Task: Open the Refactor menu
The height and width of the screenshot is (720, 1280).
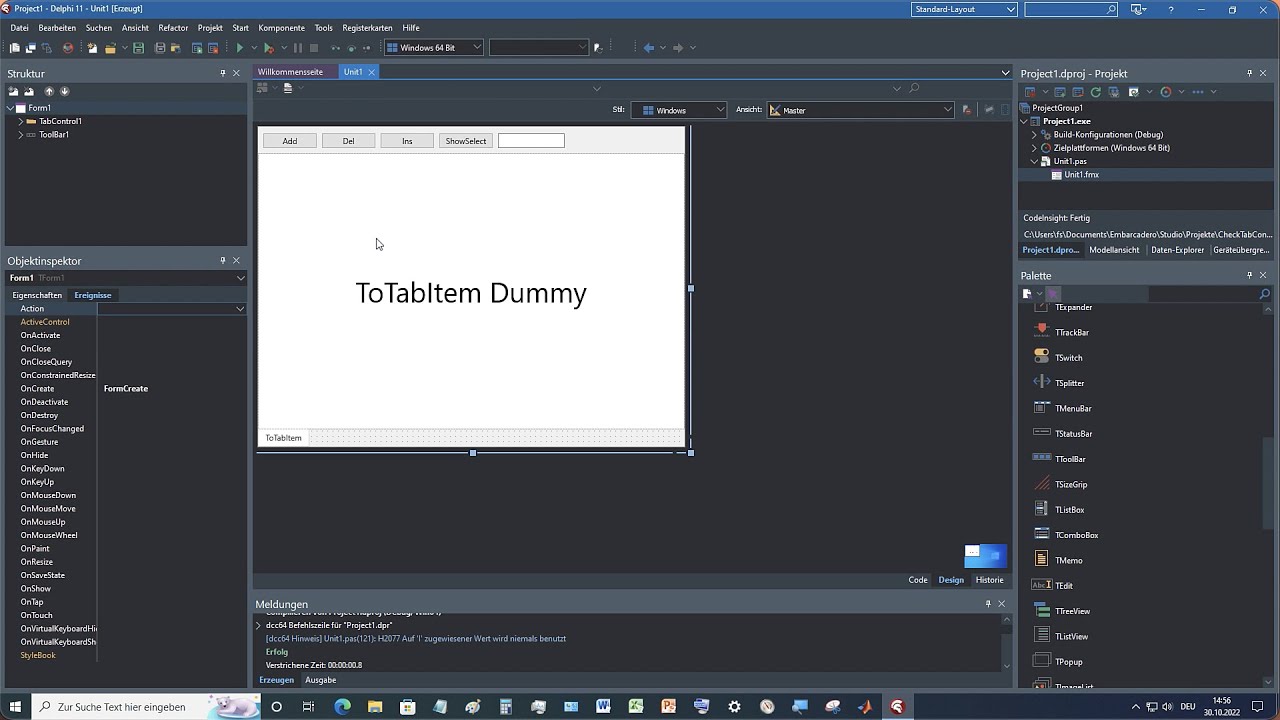Action: click(173, 28)
